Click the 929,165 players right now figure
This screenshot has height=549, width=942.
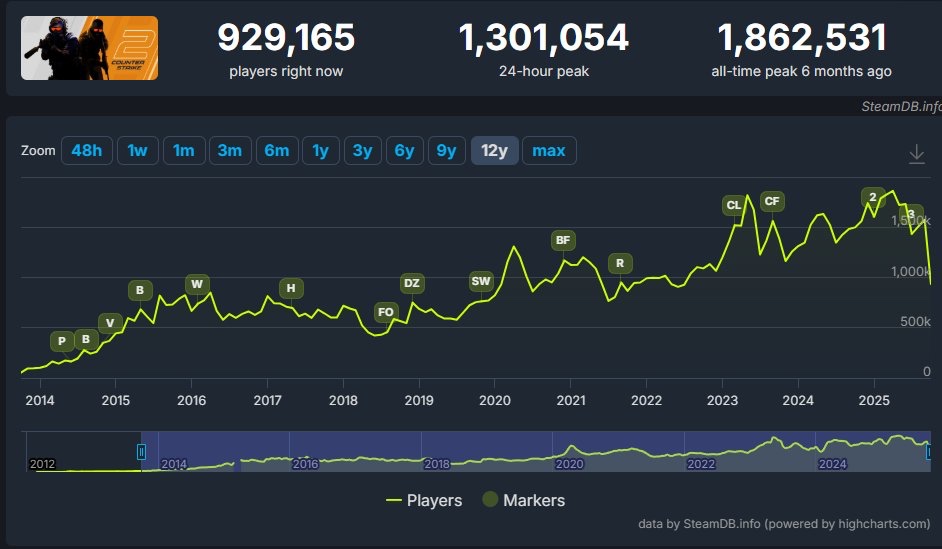pos(286,37)
